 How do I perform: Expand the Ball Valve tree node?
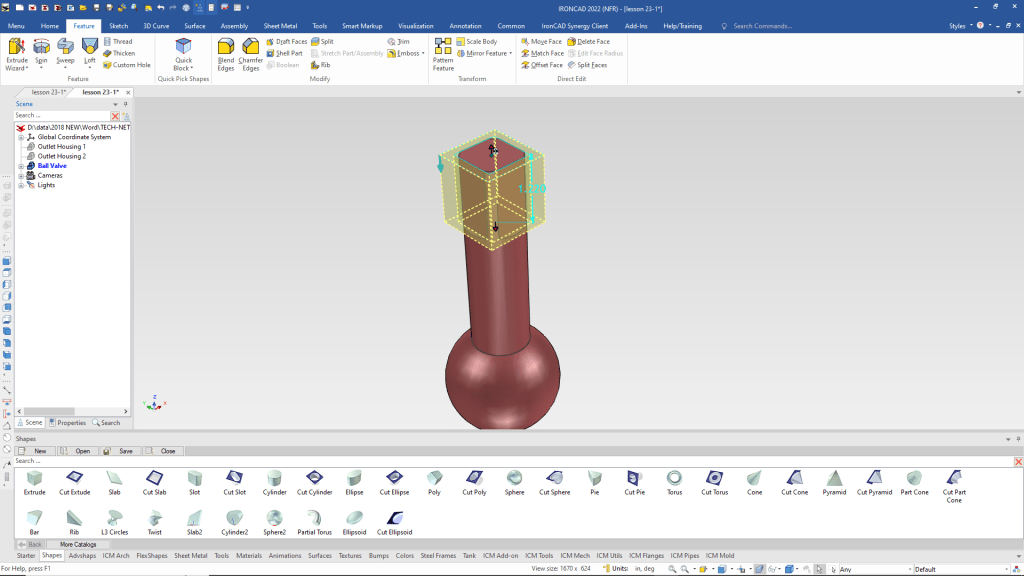click(21, 166)
